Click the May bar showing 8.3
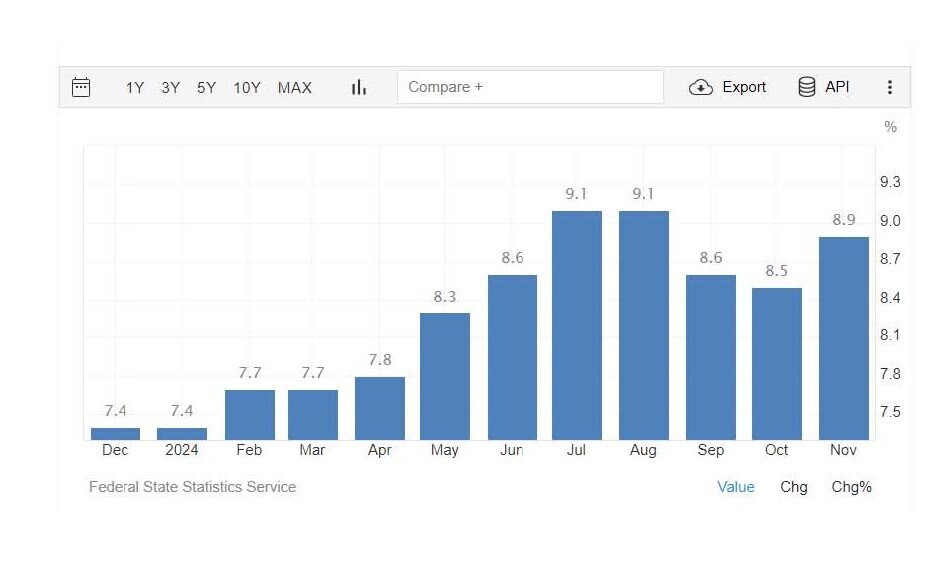The width and height of the screenshot is (939, 561). (x=445, y=376)
